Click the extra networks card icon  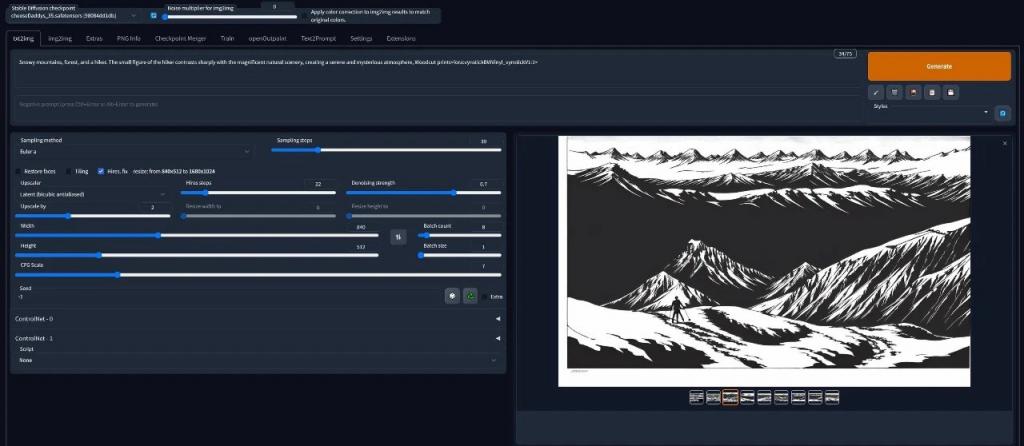tap(913, 92)
